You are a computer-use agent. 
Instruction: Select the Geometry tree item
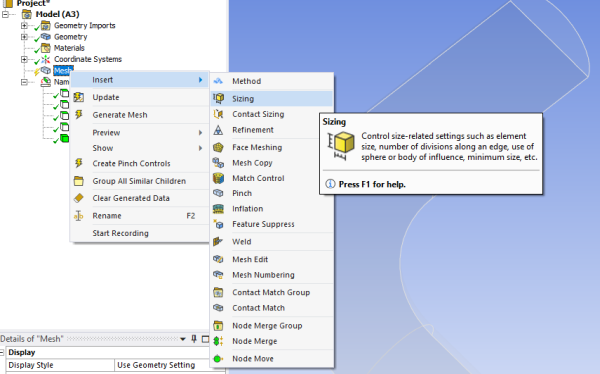[x=70, y=37]
